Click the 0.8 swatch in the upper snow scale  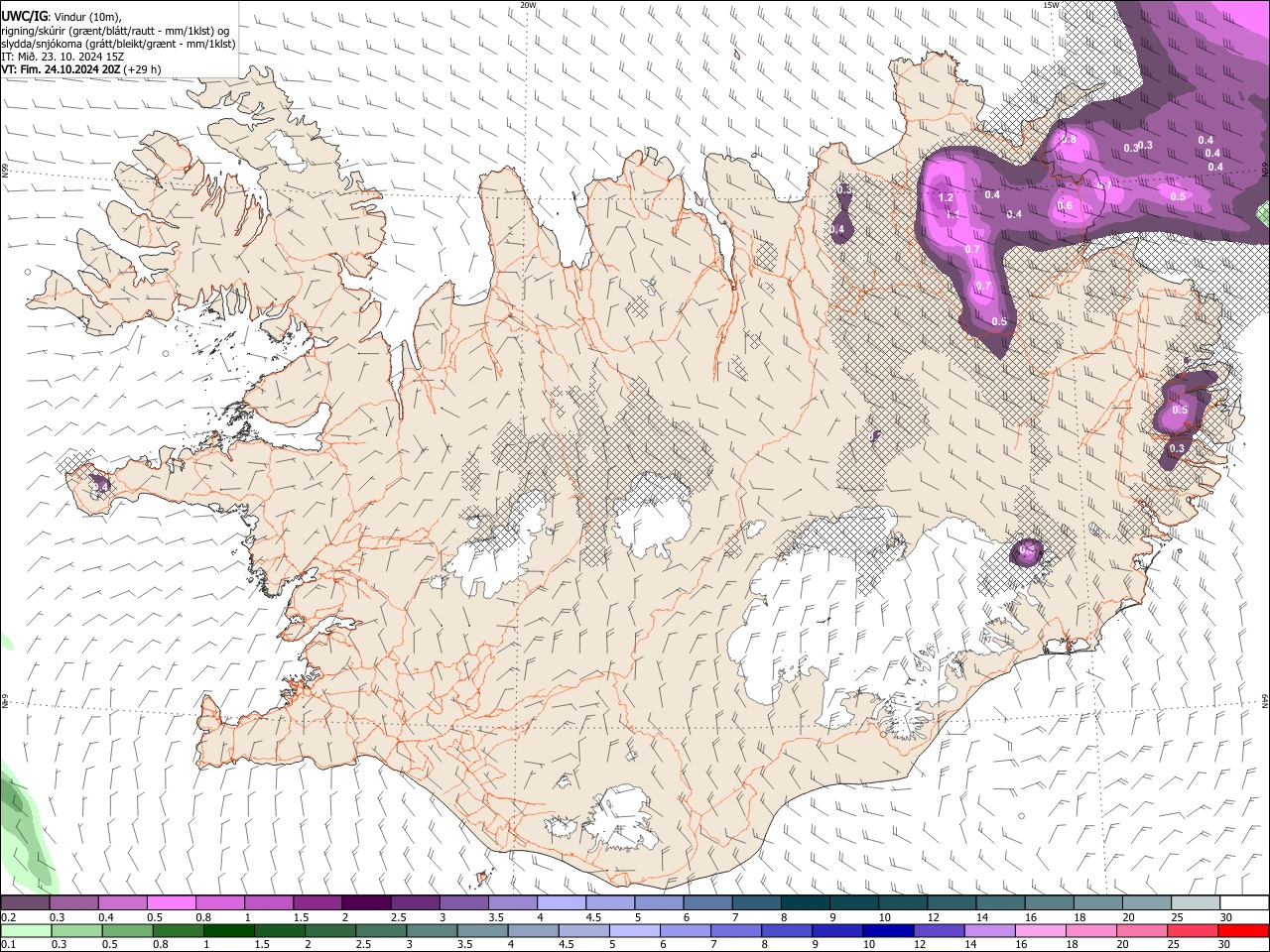point(219,902)
